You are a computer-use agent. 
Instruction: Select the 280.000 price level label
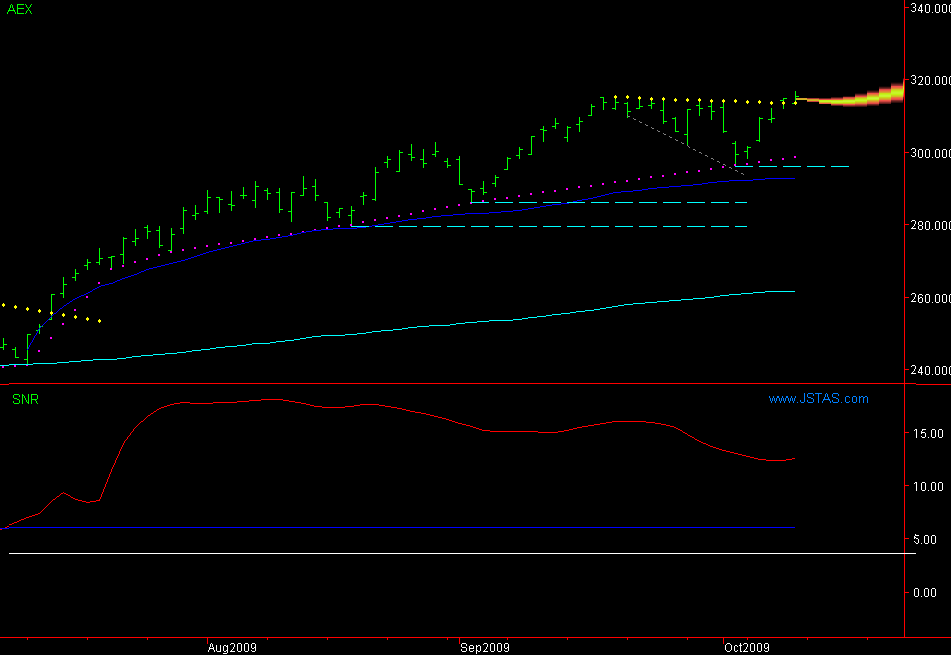[x=929, y=226]
